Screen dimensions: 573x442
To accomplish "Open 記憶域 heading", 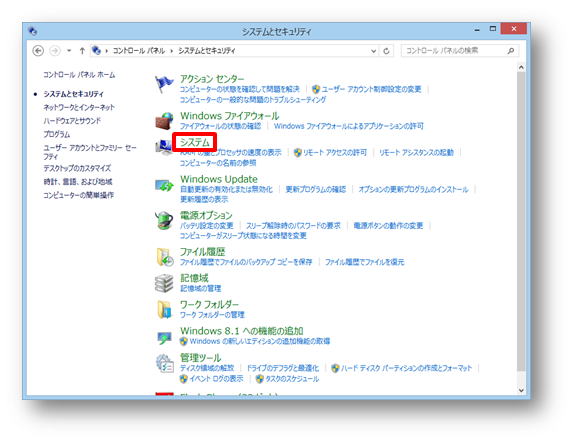I will [x=194, y=278].
